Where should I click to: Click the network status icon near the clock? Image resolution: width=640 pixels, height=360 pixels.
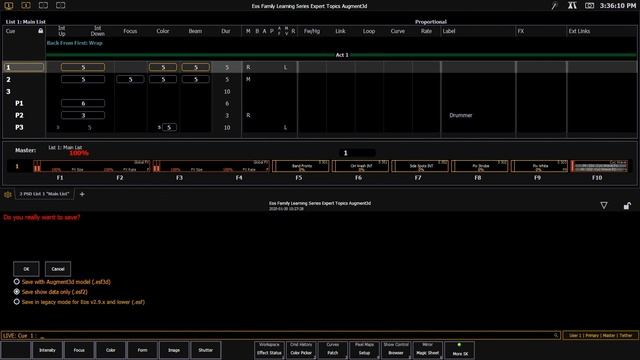point(572,6)
